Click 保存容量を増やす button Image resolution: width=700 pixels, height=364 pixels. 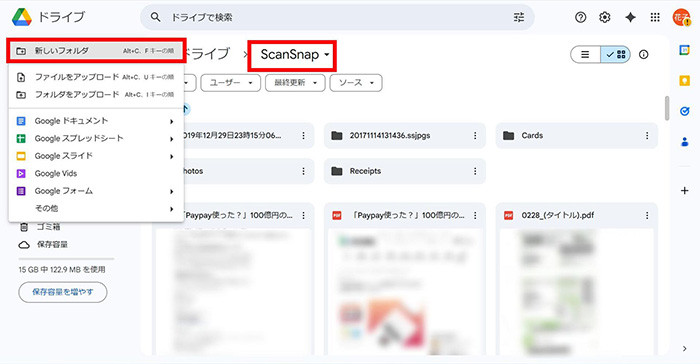pyautogui.click(x=62, y=292)
